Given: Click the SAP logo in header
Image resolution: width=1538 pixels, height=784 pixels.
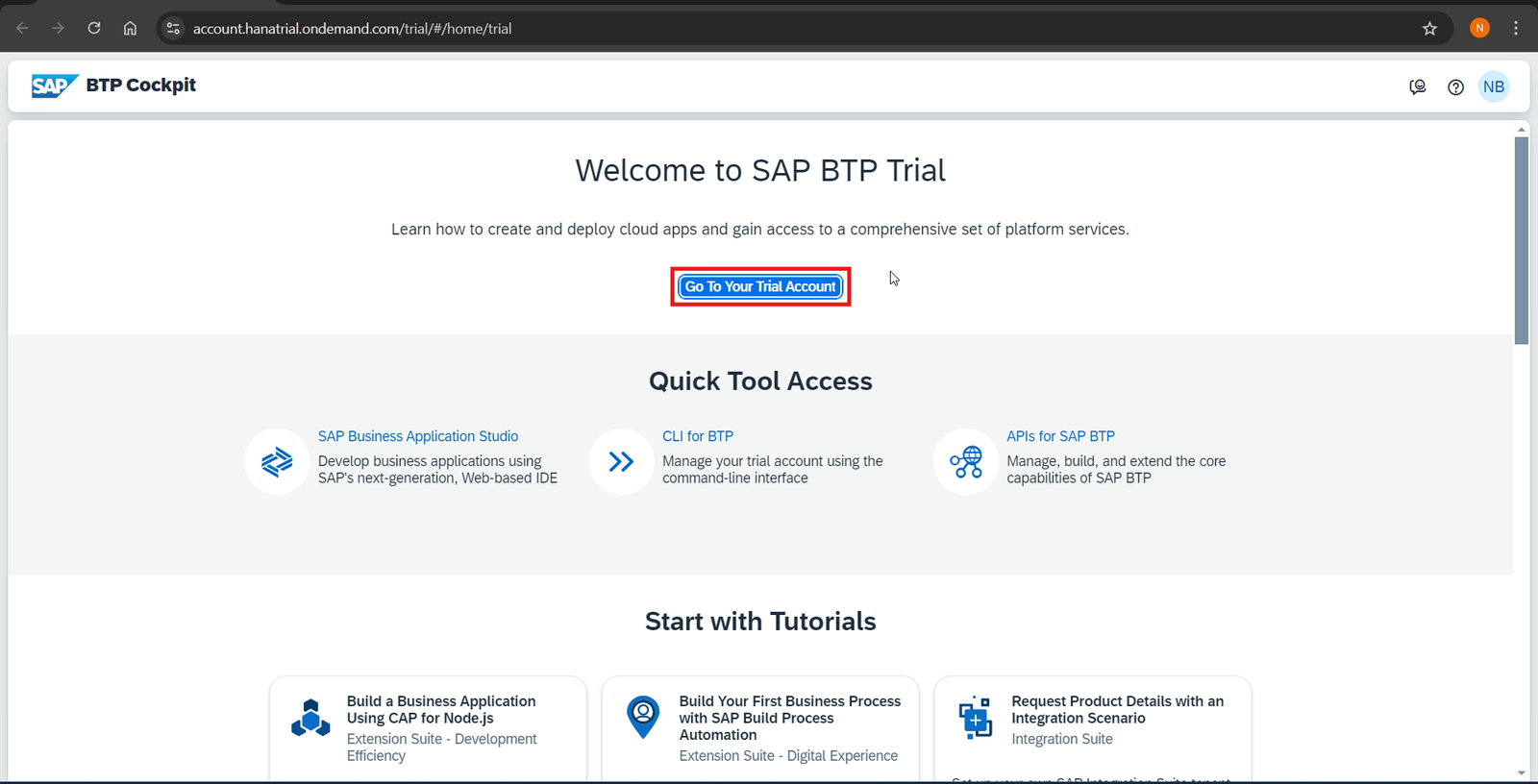Looking at the screenshot, I should pyautogui.click(x=55, y=86).
